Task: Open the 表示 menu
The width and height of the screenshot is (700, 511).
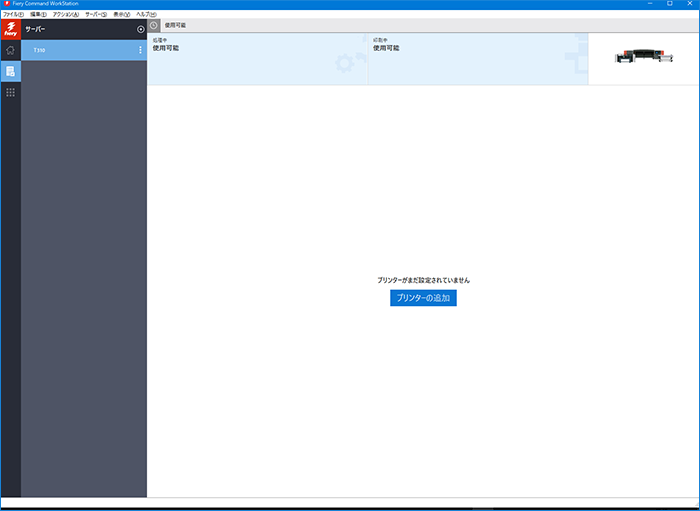Action: (121, 14)
